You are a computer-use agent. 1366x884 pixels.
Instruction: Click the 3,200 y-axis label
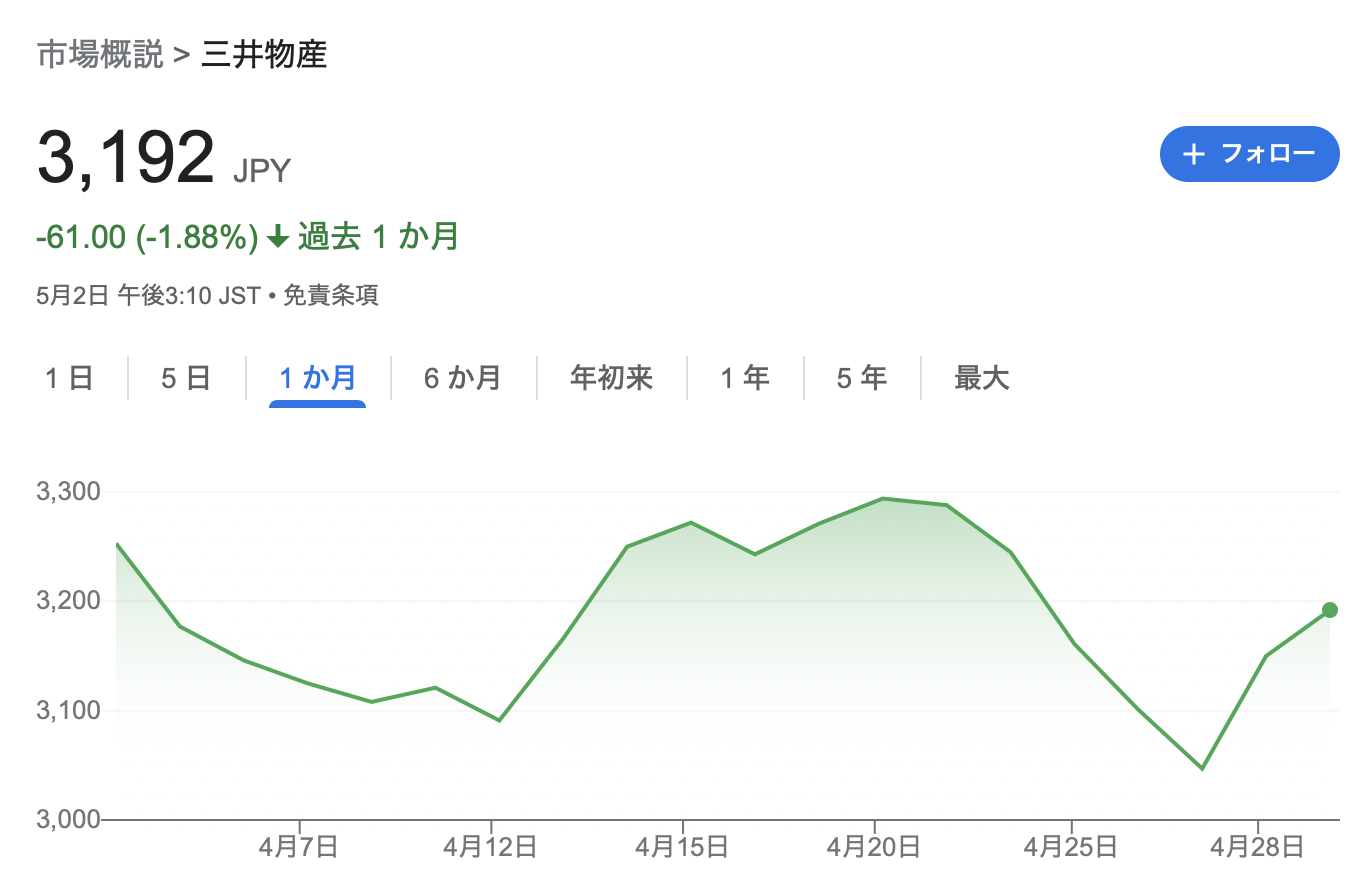(68, 601)
